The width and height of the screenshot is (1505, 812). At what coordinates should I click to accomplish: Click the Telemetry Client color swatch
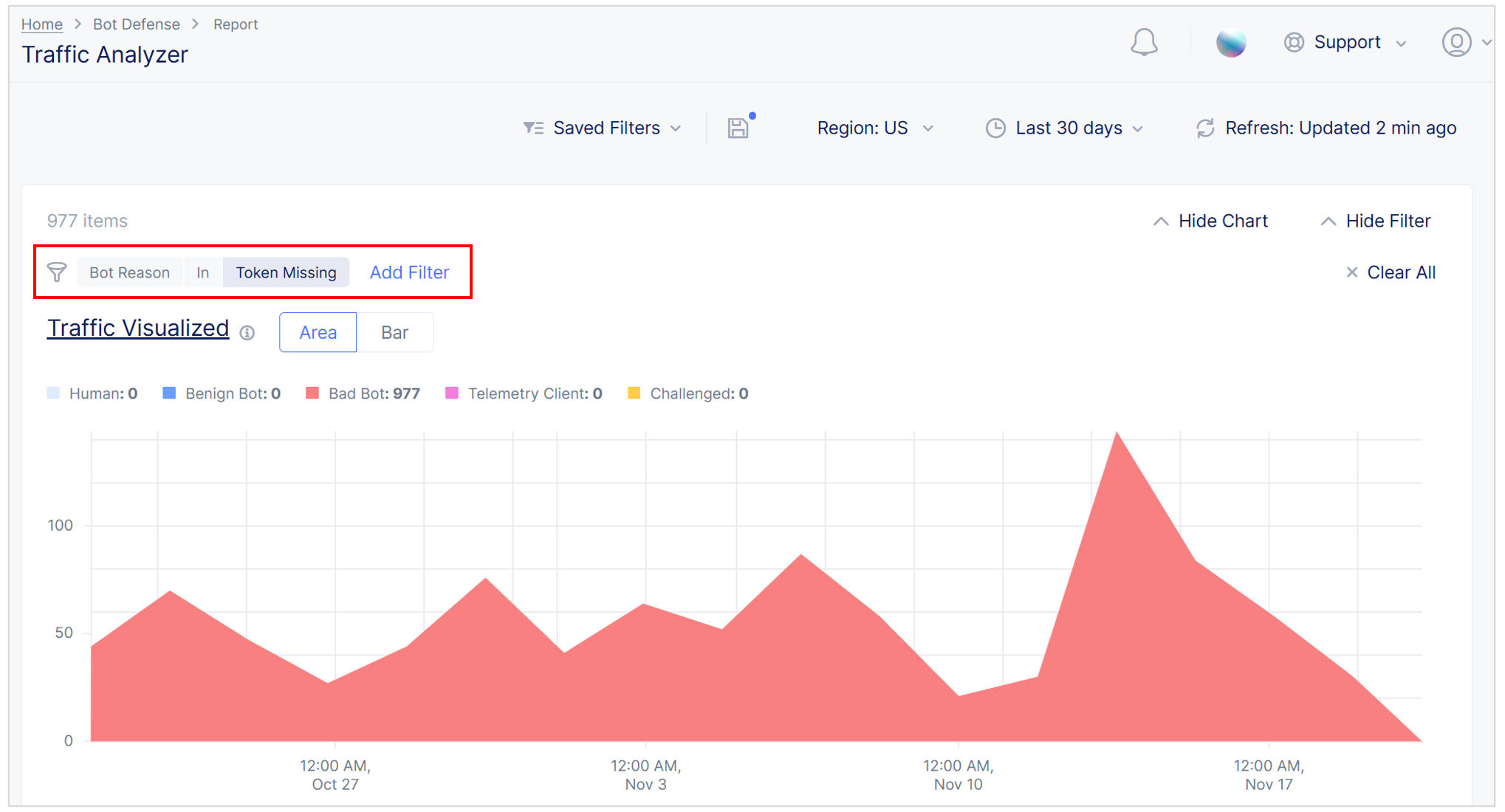point(450,393)
